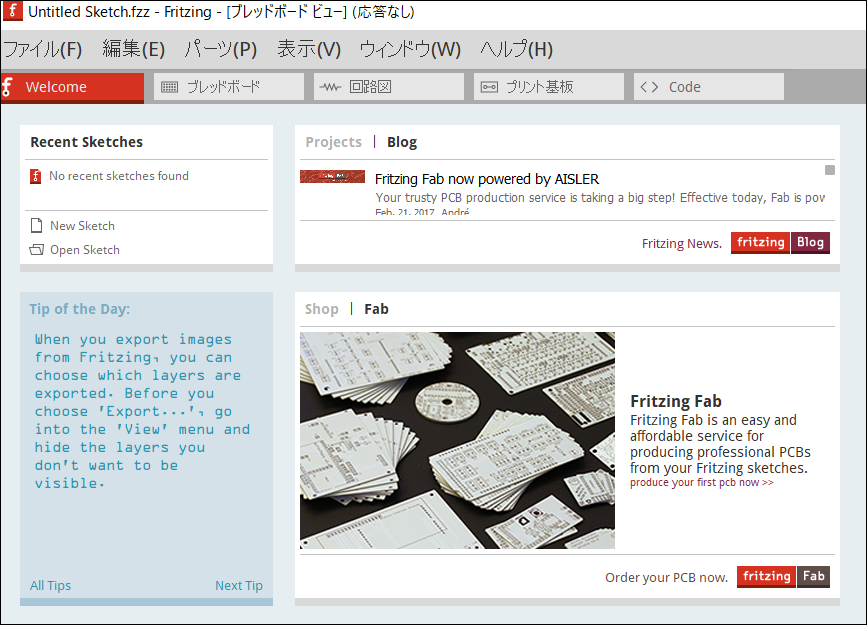
Task: Click the fritzing Blog button
Action: (780, 242)
